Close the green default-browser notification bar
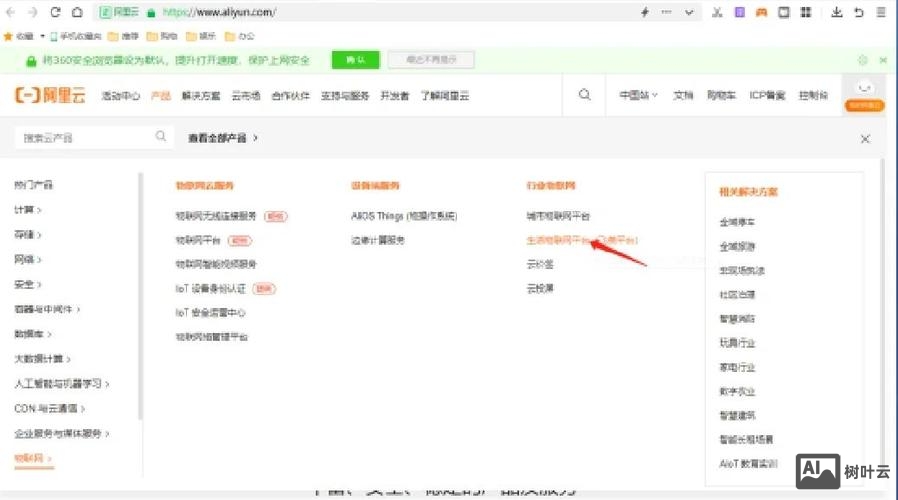The image size is (898, 500). tap(883, 60)
